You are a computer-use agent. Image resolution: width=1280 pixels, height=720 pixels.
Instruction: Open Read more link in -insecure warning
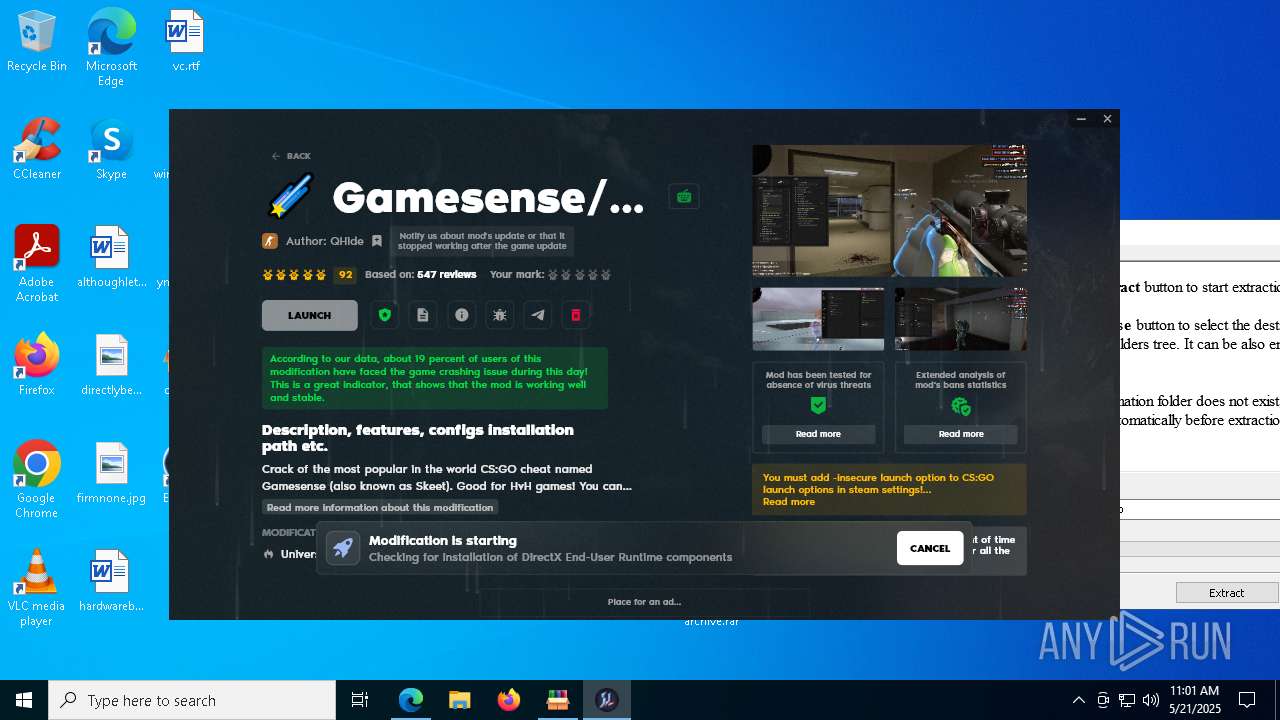(x=789, y=502)
